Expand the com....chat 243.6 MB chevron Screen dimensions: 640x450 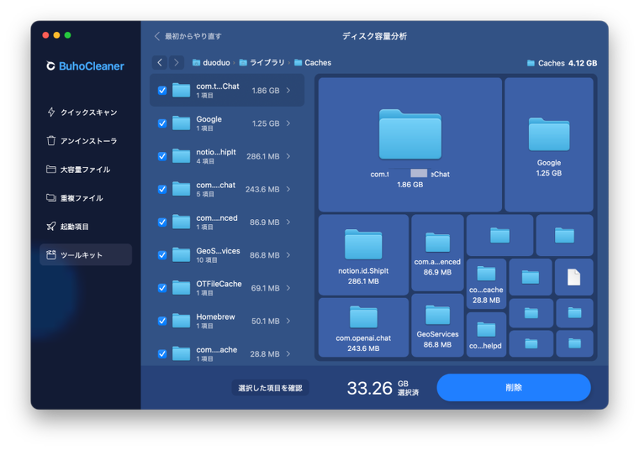[x=289, y=189]
